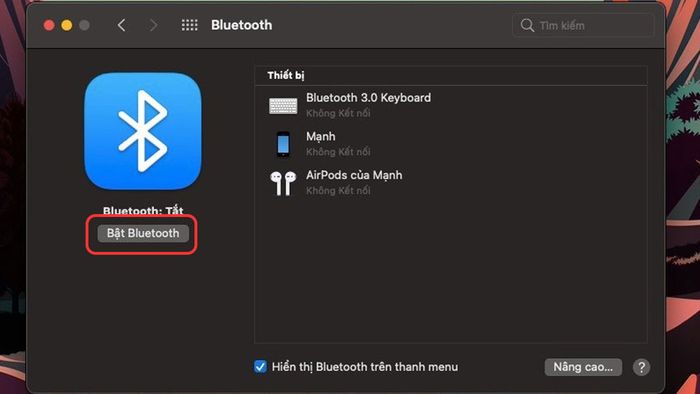
Task: Go back with the left chevron
Action: (x=121, y=25)
